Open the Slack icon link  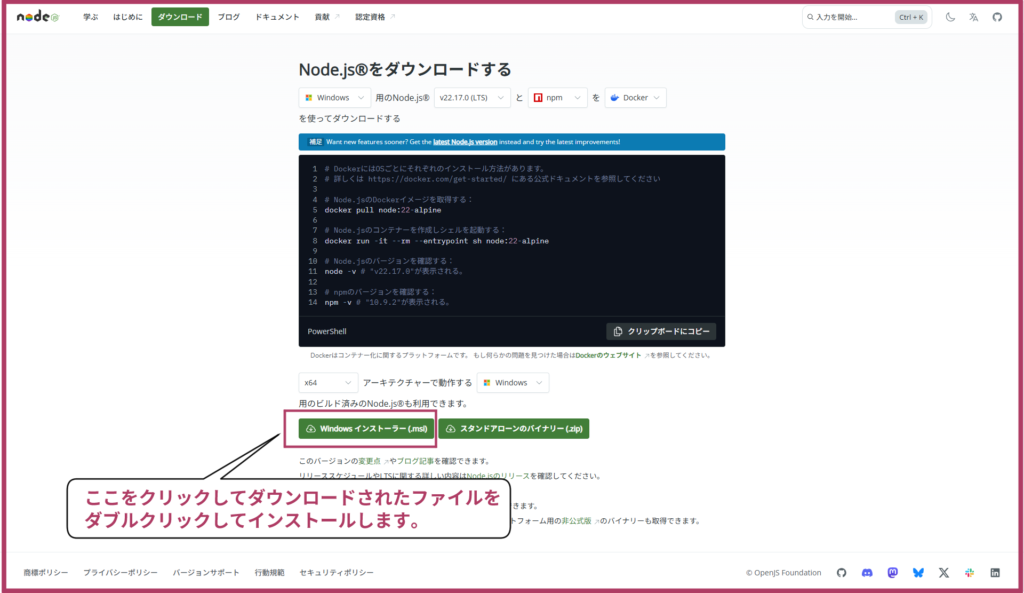[969, 573]
